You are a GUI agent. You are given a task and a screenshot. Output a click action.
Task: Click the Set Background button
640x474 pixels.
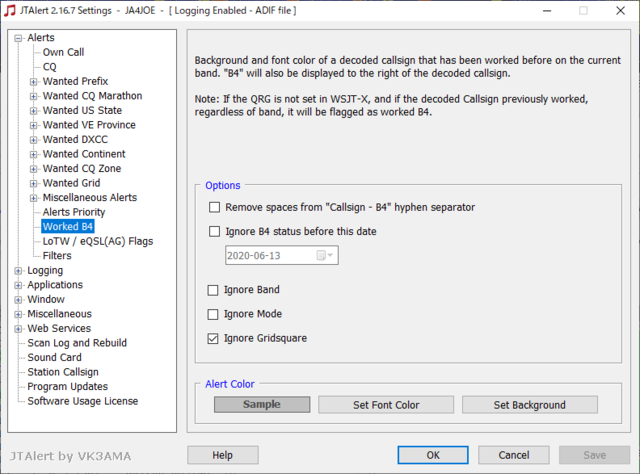pyautogui.click(x=530, y=405)
